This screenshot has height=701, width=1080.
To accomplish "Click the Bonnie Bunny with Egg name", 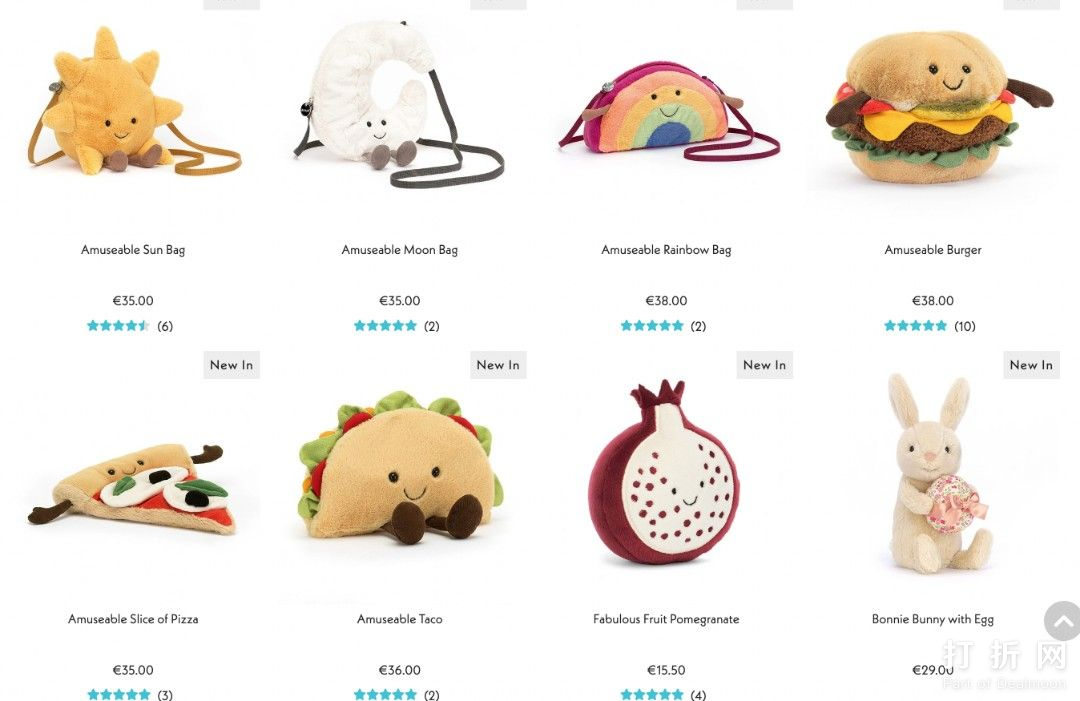I will [933, 619].
